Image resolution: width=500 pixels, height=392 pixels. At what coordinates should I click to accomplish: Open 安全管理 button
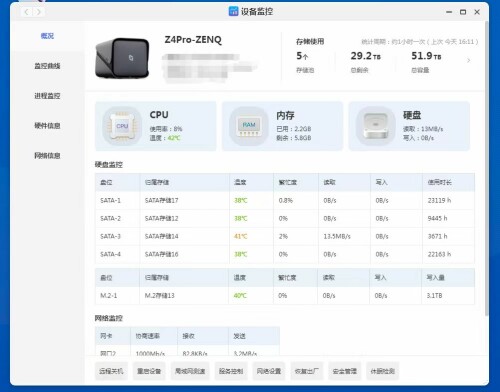click(x=345, y=371)
